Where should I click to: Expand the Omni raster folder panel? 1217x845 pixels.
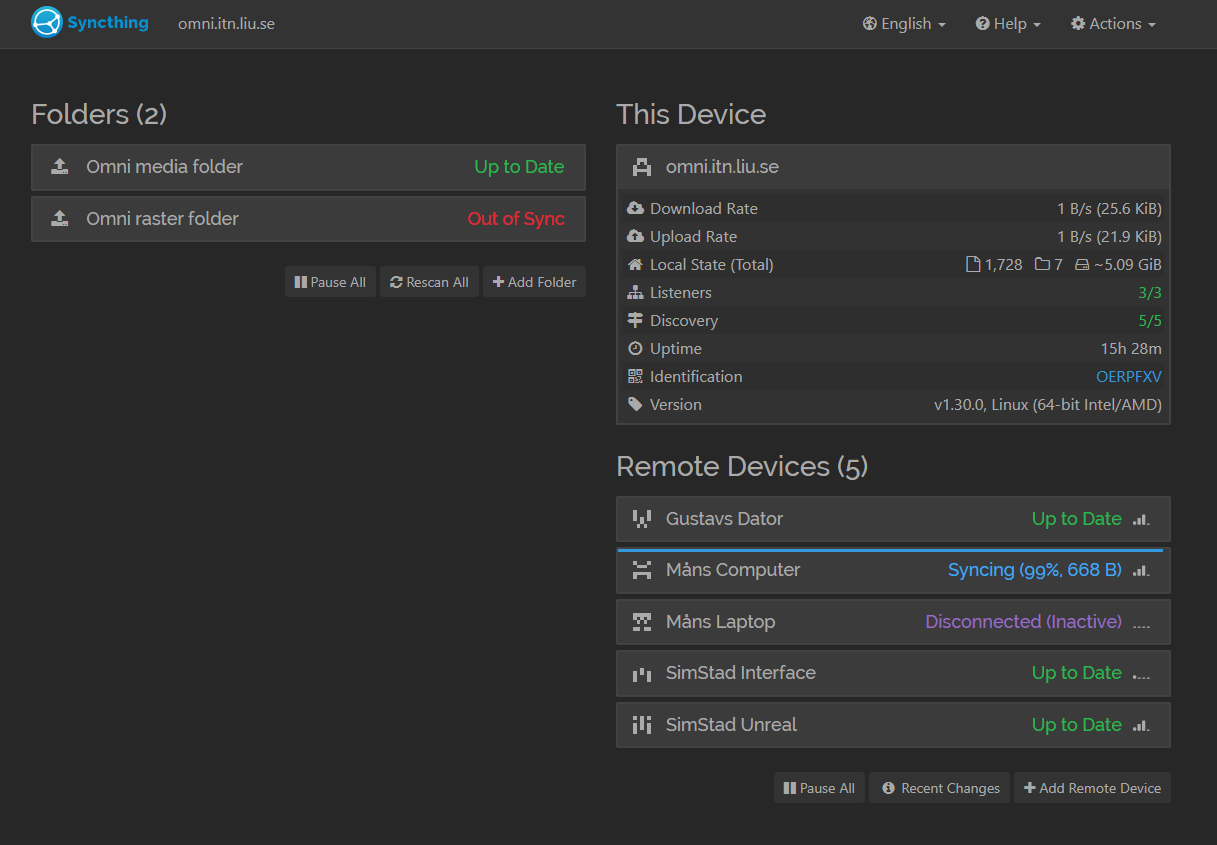[x=308, y=219]
